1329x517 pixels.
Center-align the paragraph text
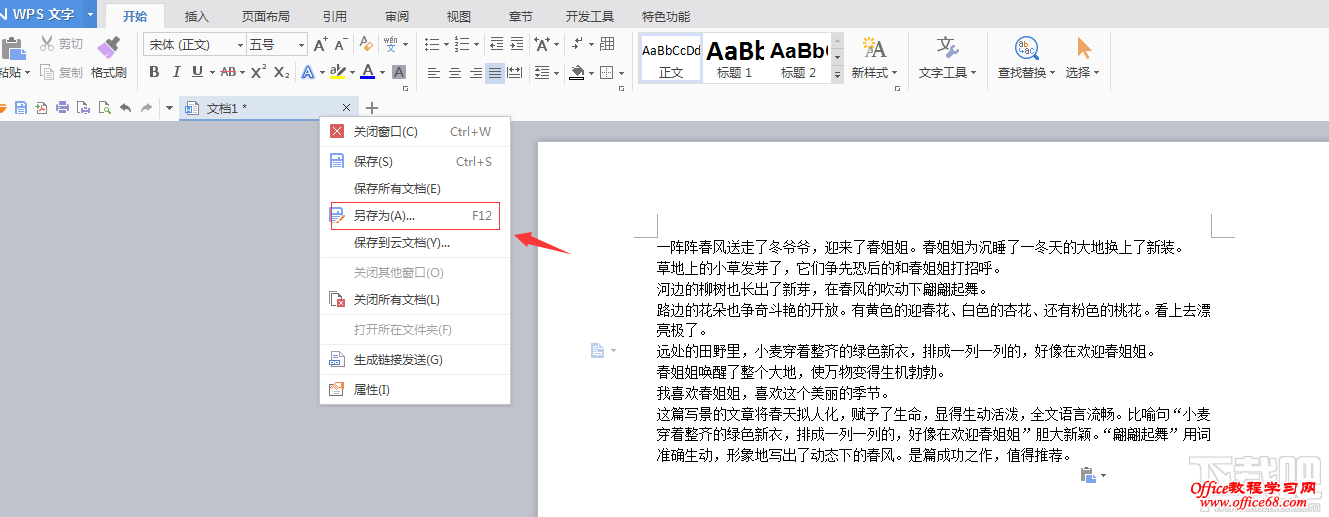click(x=454, y=72)
